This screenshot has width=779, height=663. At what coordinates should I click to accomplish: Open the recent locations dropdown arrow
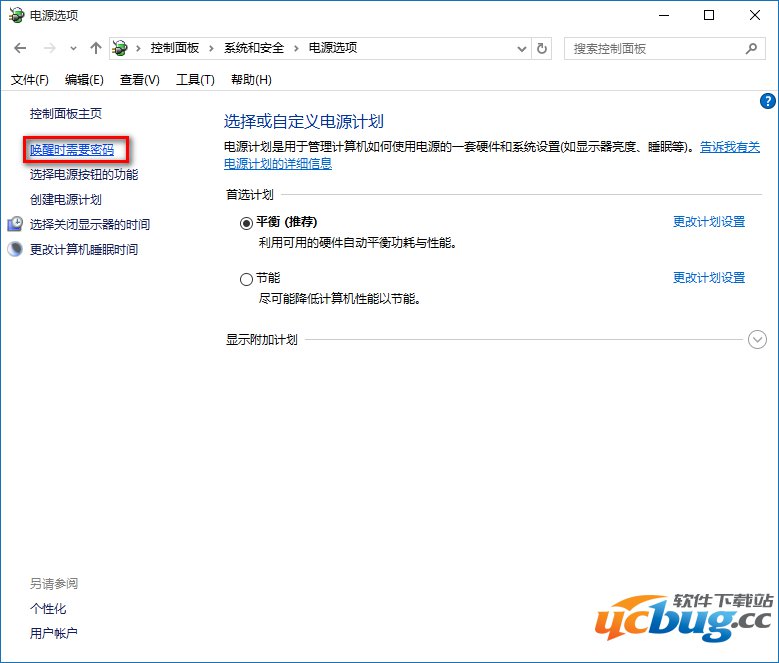[x=73, y=48]
